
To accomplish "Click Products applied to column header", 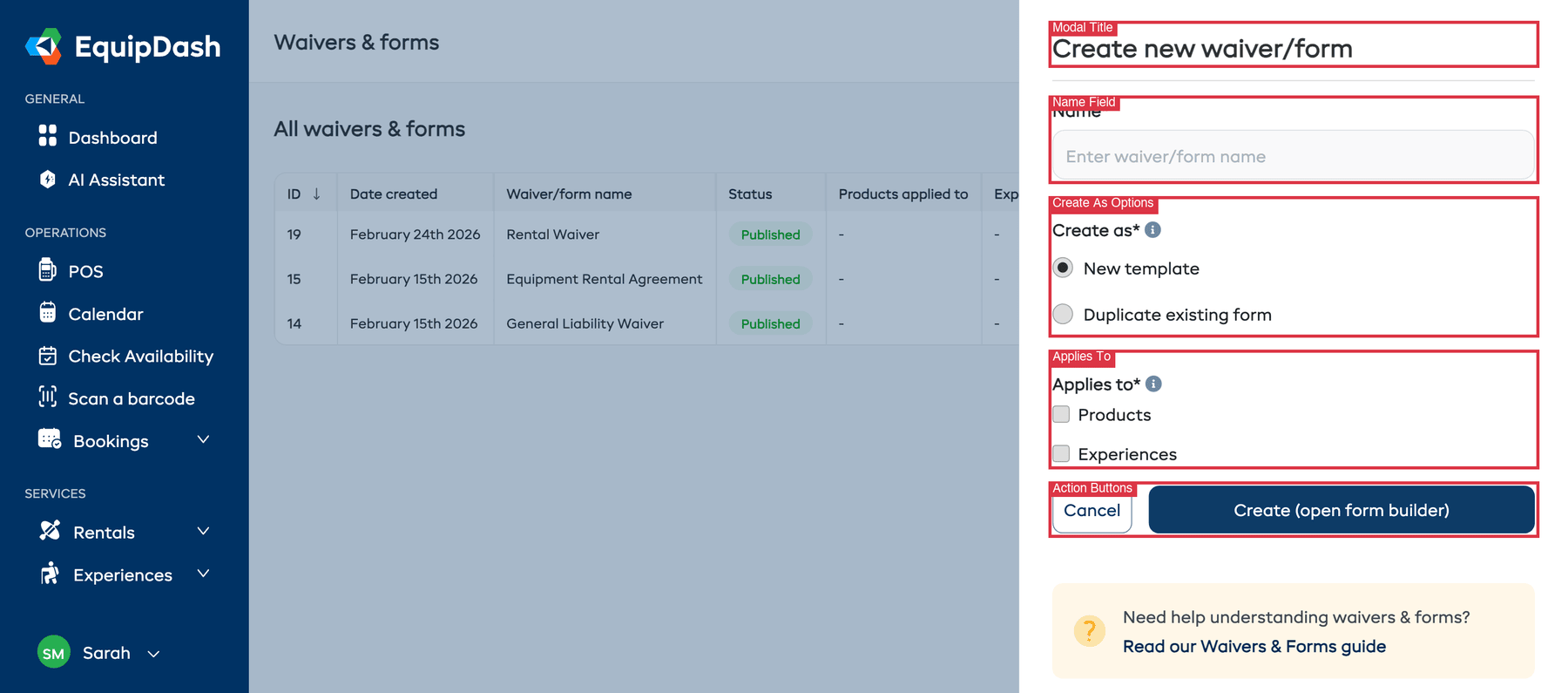I will point(903,194).
